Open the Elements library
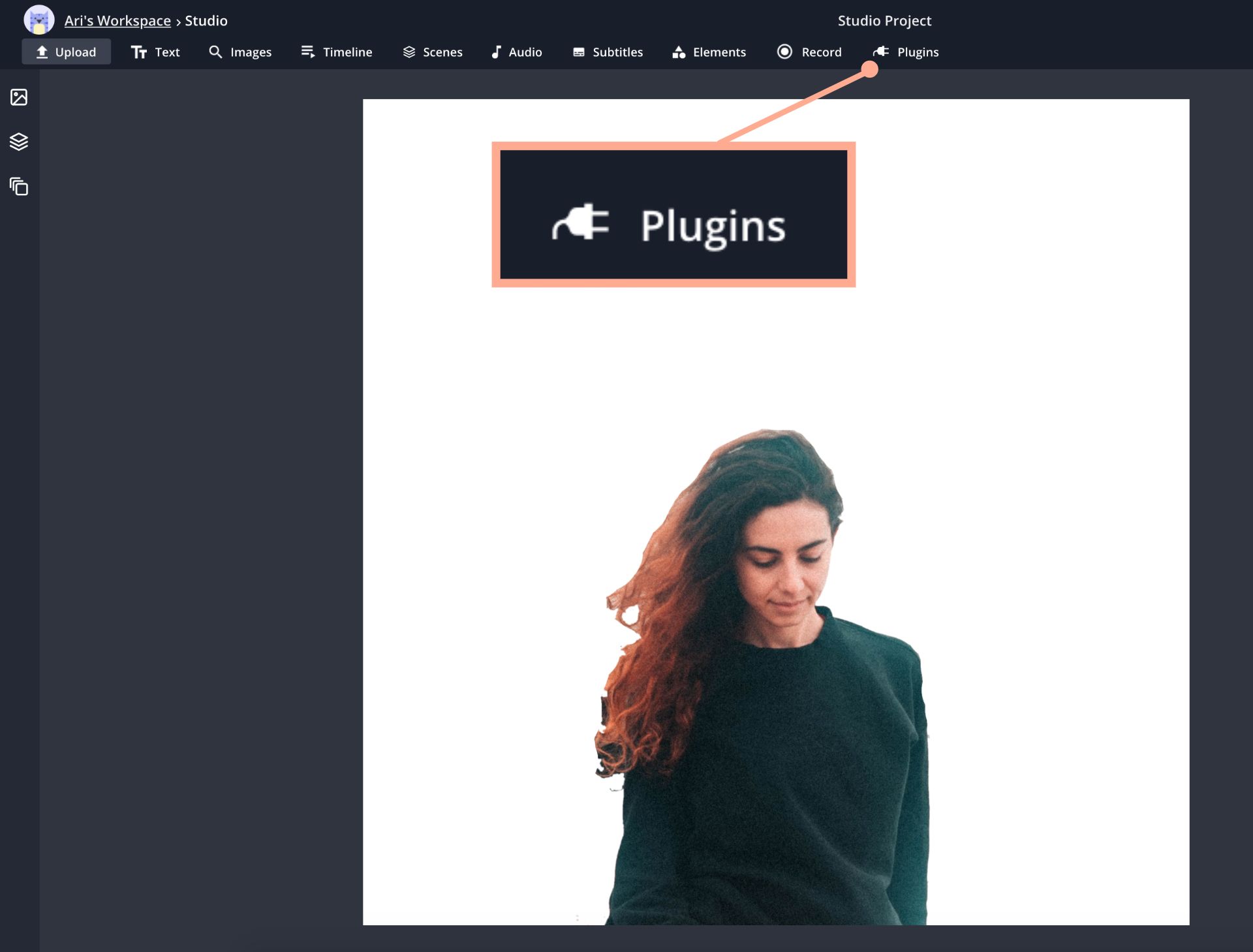This screenshot has width=1253, height=952. pos(709,52)
